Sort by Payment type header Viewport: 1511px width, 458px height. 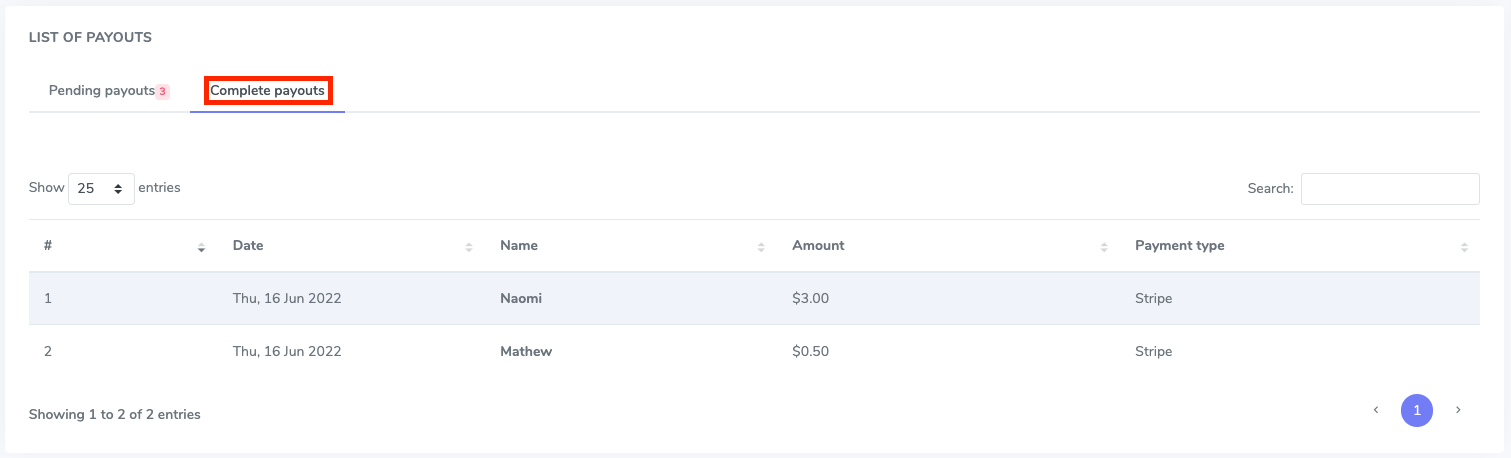pyautogui.click(x=1179, y=245)
